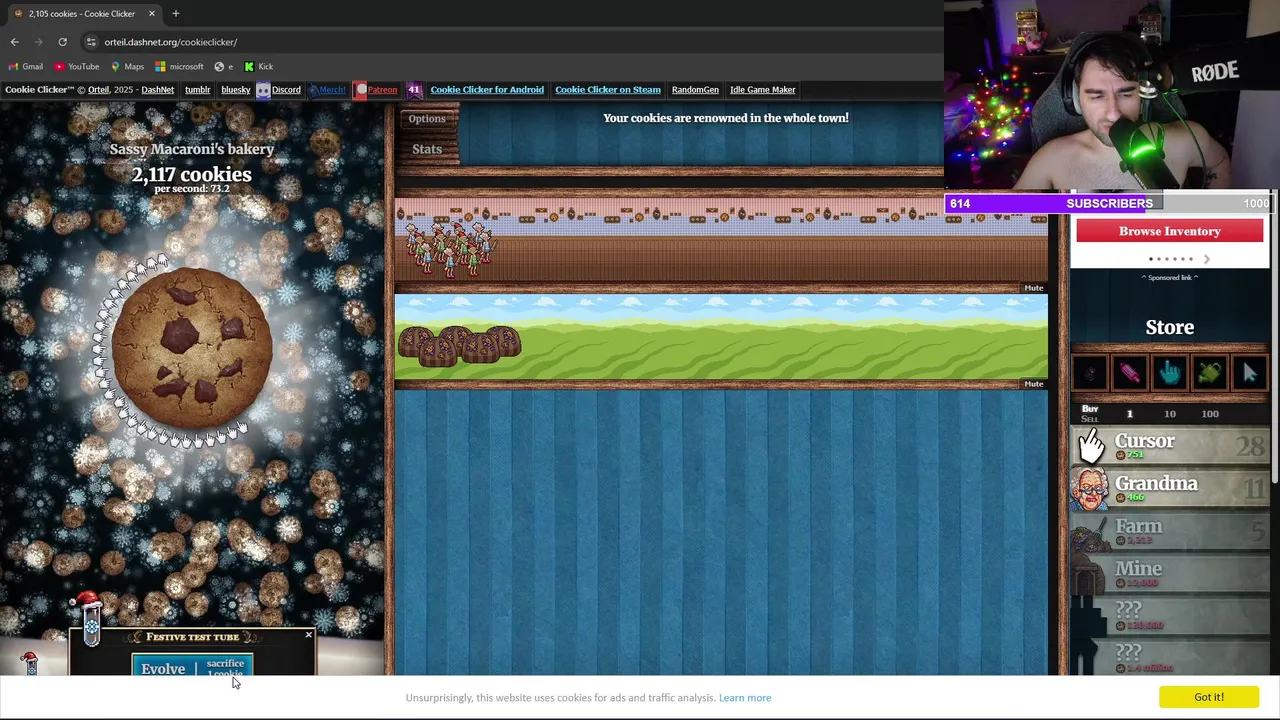
Task: Click the Browse Inventory ad button
Action: 1170,231
